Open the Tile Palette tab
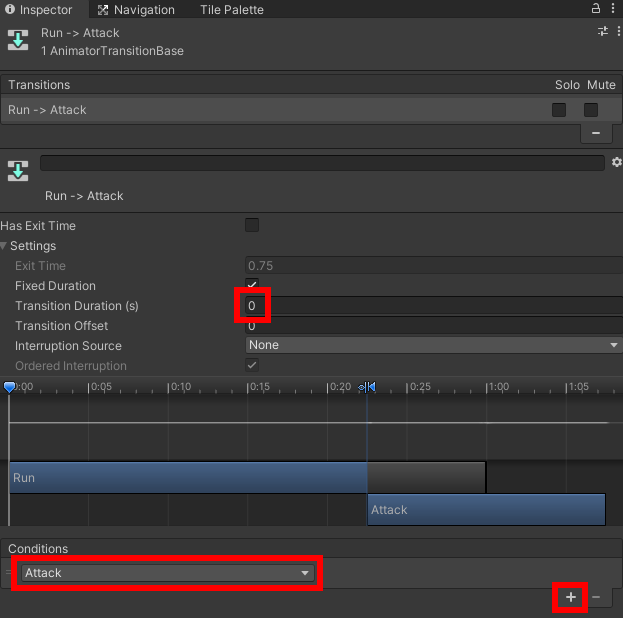The width and height of the screenshot is (623, 618). [232, 10]
